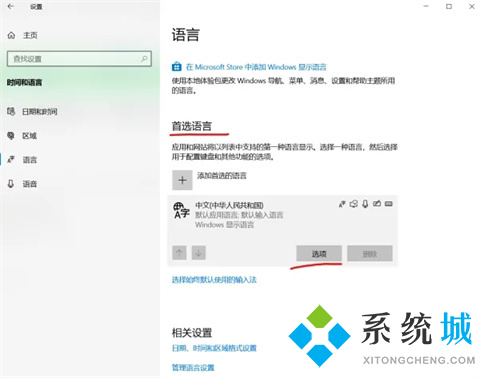Select 语言 in the sidebar
The image size is (480, 378).
click(x=30, y=160)
